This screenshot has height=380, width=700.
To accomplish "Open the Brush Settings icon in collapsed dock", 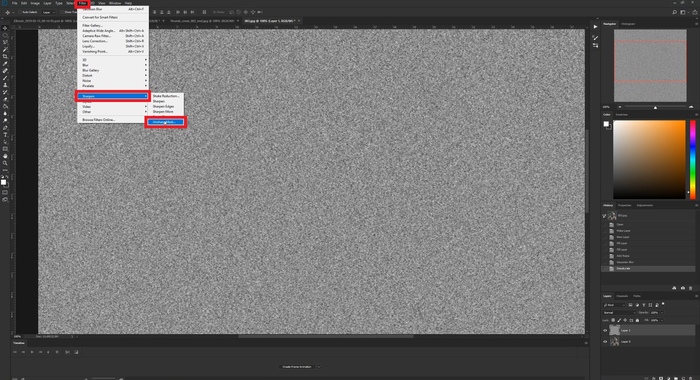I will coord(595,38).
